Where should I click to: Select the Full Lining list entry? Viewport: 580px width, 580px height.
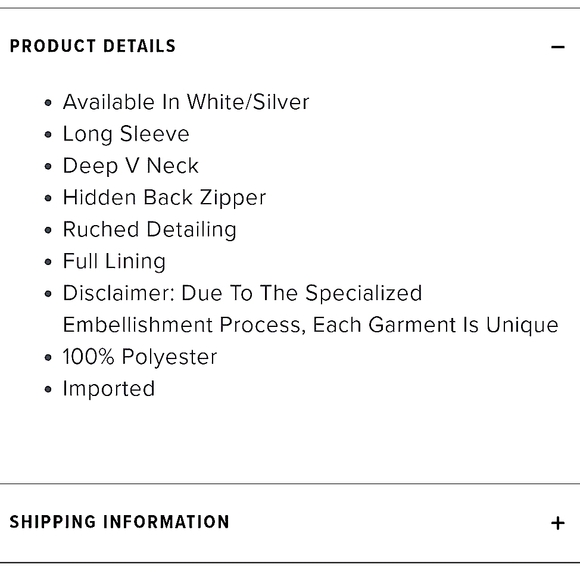tap(114, 261)
